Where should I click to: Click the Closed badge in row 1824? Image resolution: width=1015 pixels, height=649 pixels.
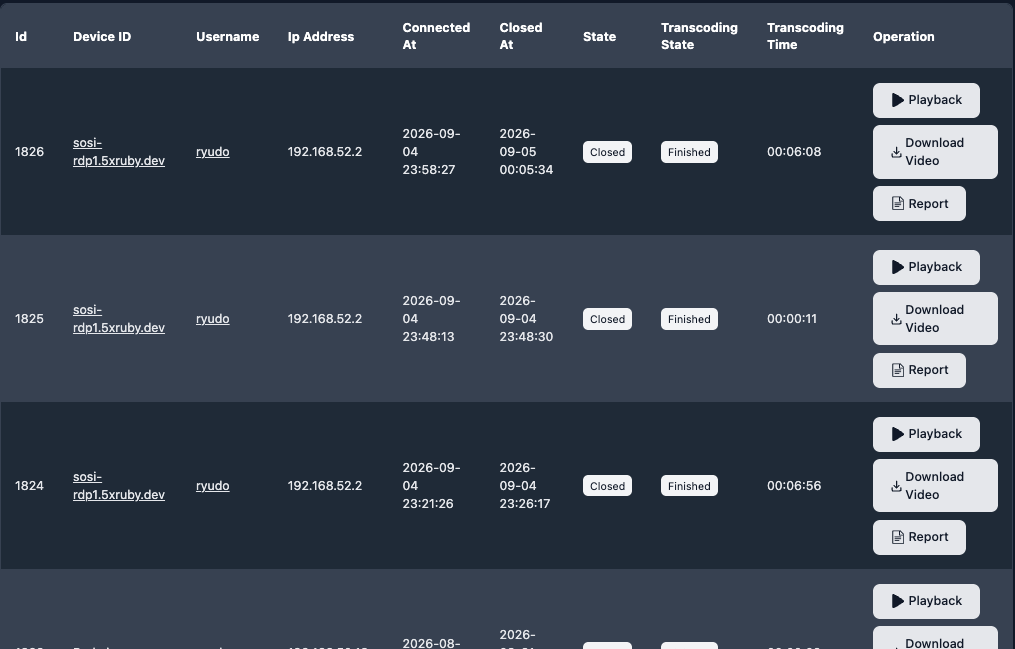pyautogui.click(x=607, y=486)
